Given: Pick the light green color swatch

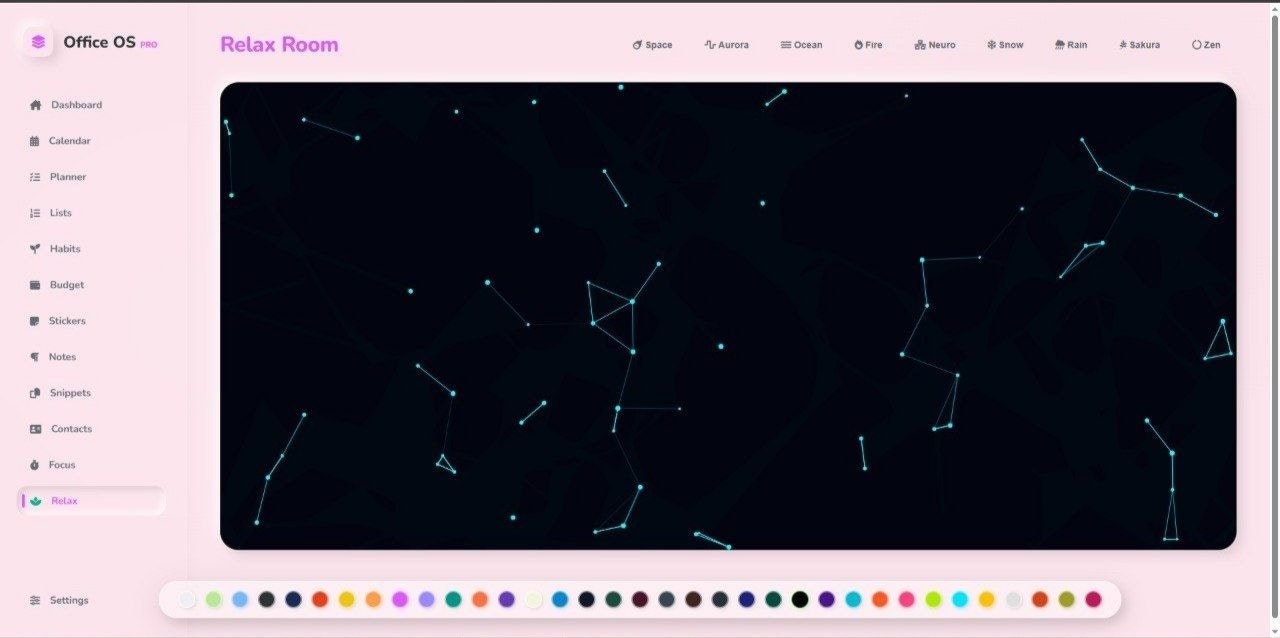Looking at the screenshot, I should (213, 600).
